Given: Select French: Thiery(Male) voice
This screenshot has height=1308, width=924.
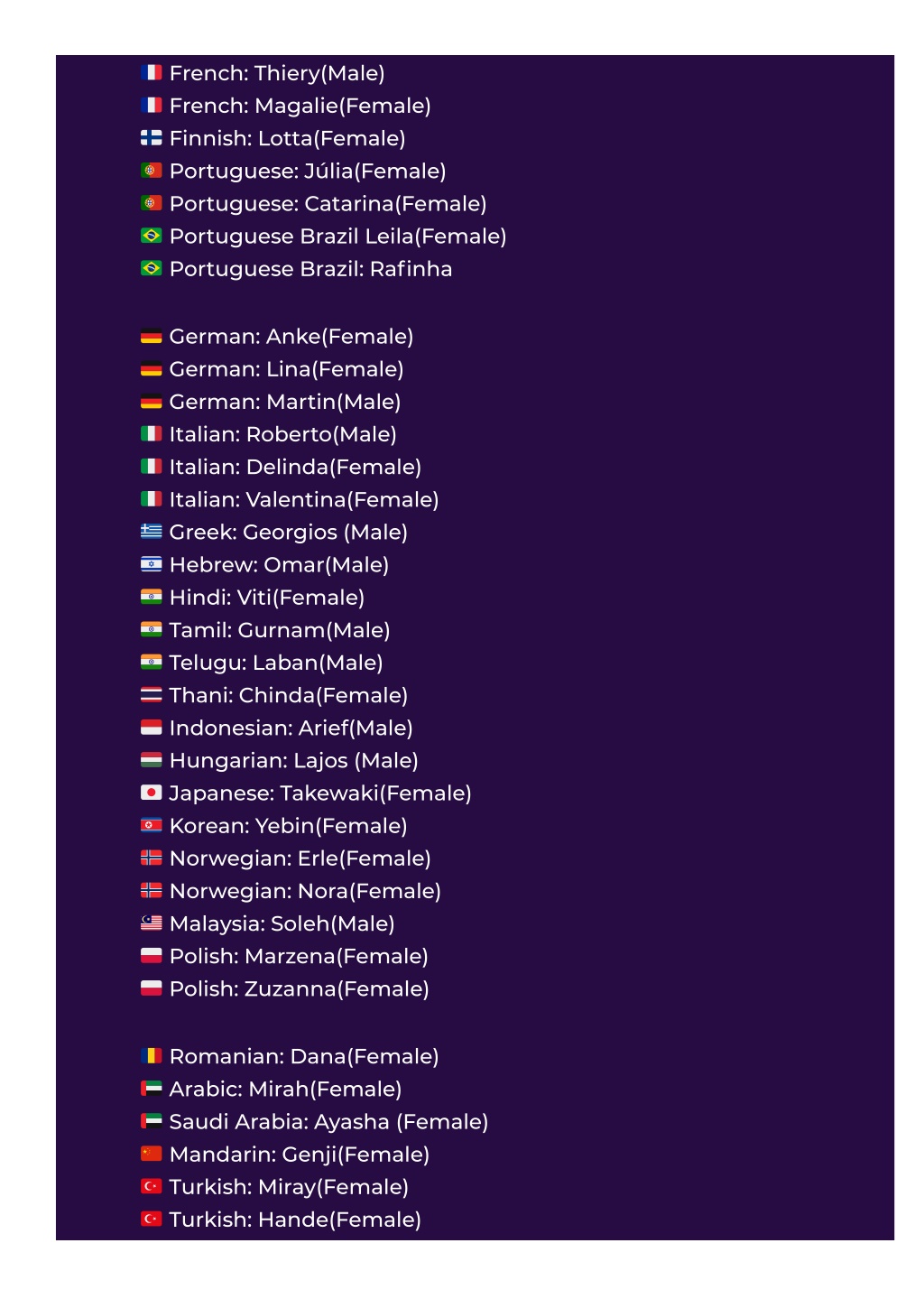Looking at the screenshot, I should point(277,73).
